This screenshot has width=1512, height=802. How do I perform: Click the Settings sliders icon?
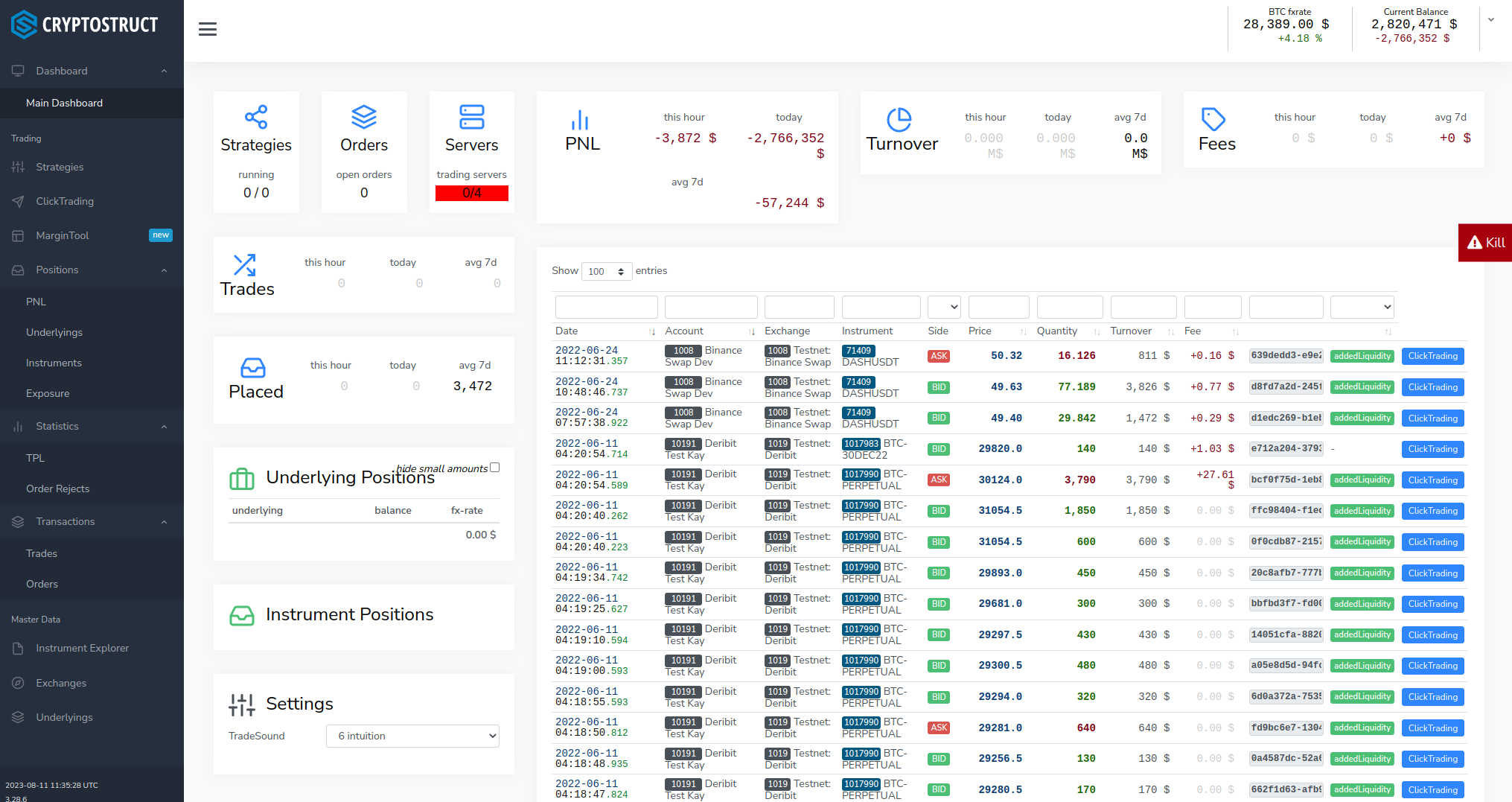(242, 704)
